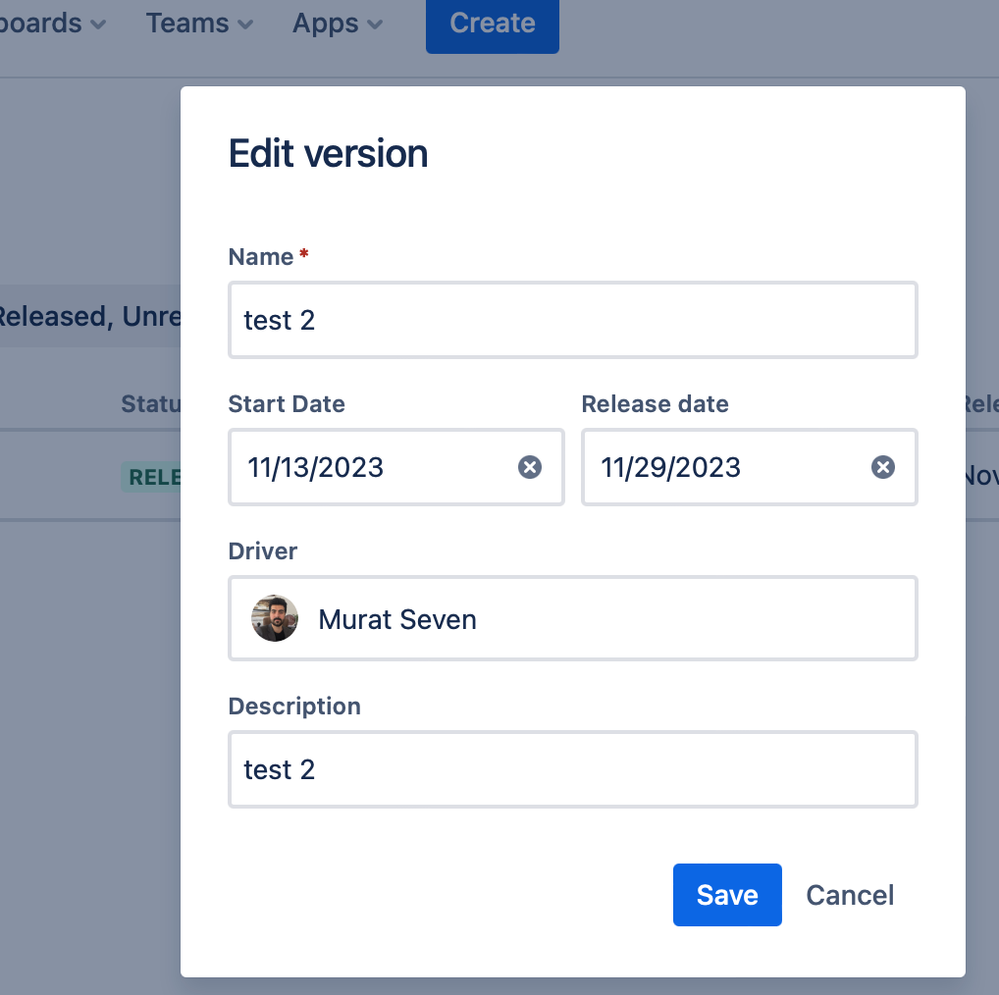Click the RELEASED status badge behind dialog

[x=152, y=476]
